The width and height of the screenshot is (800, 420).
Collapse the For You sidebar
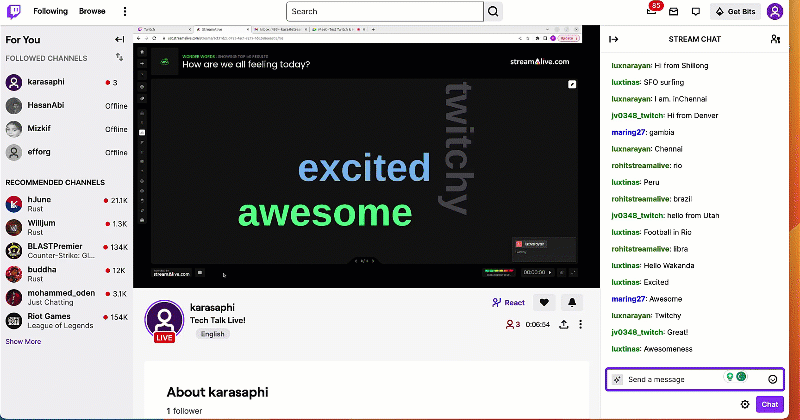(x=119, y=39)
